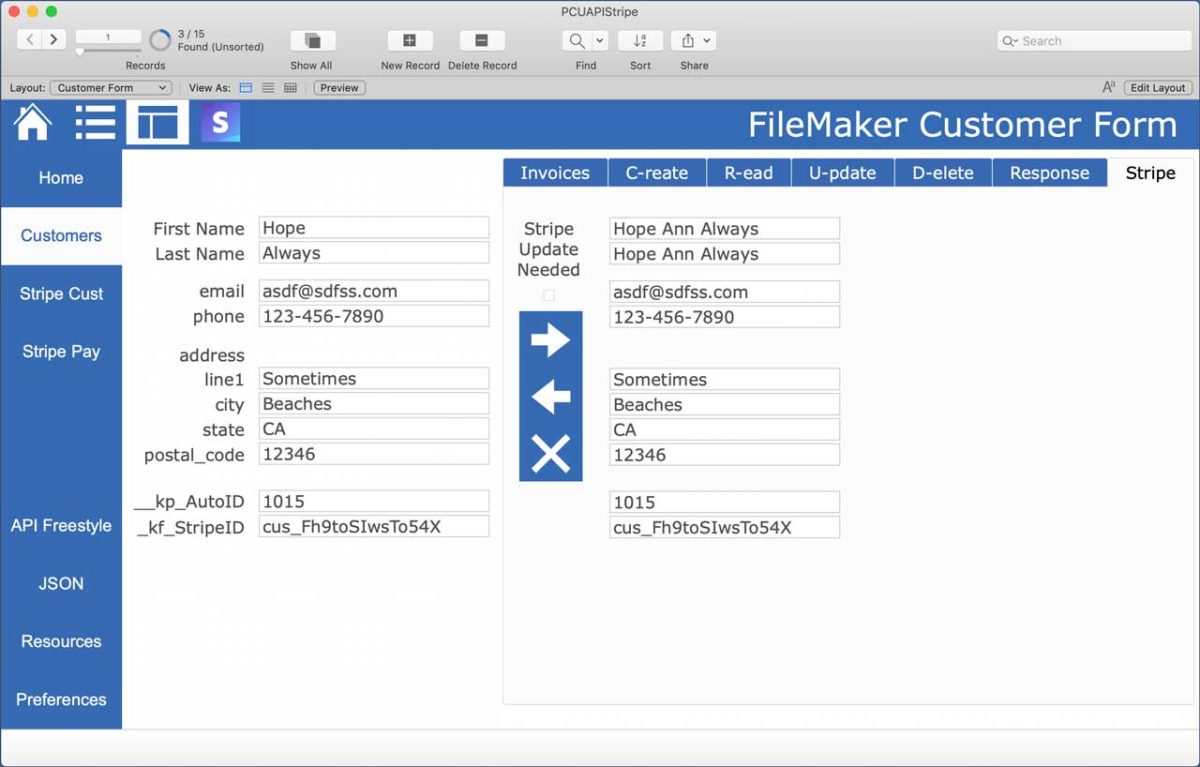Click inside the email field showing asdf@sdfss.com
Viewport: 1200px width, 767px height.
tap(373, 291)
